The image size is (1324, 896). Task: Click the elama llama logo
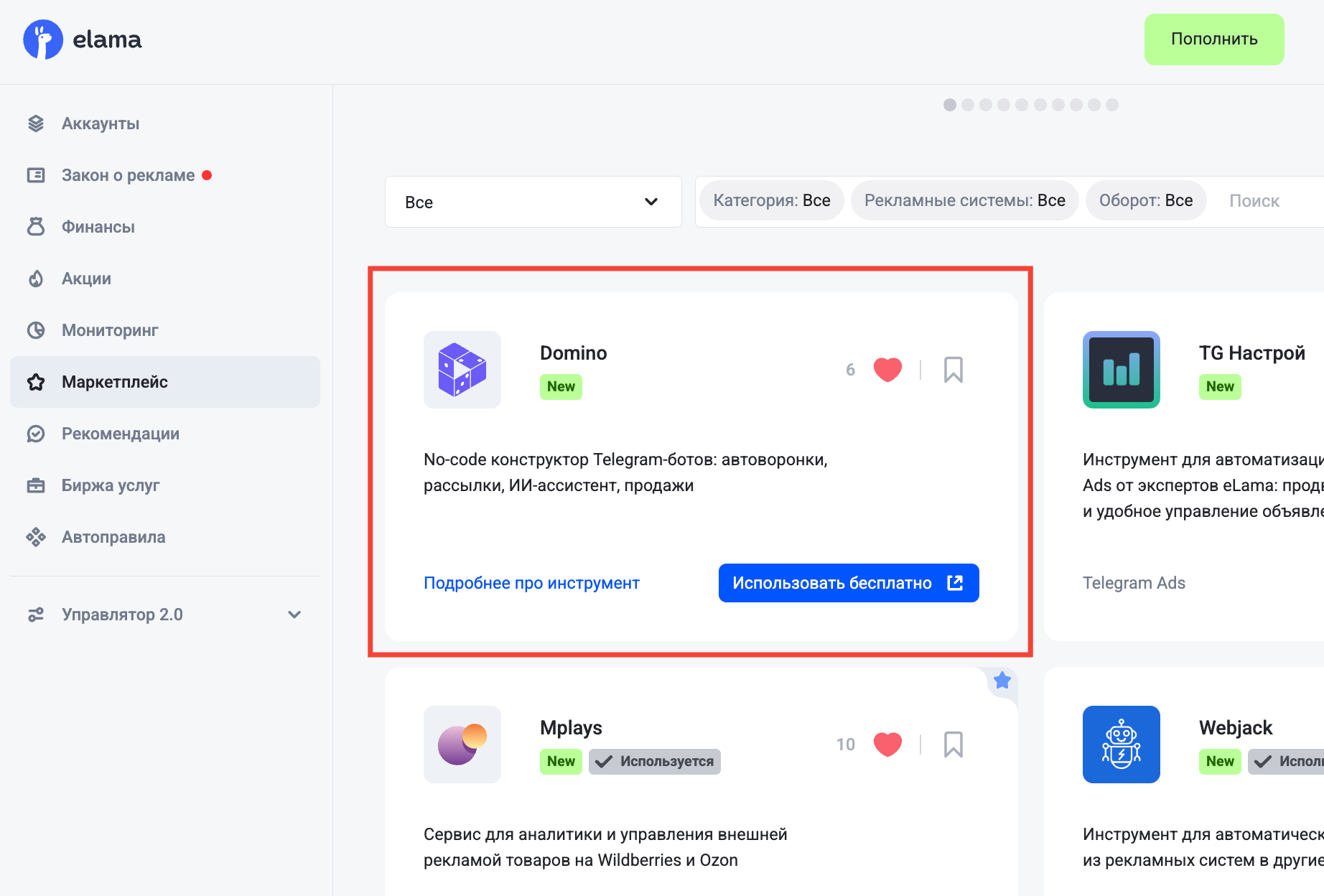[x=43, y=39]
